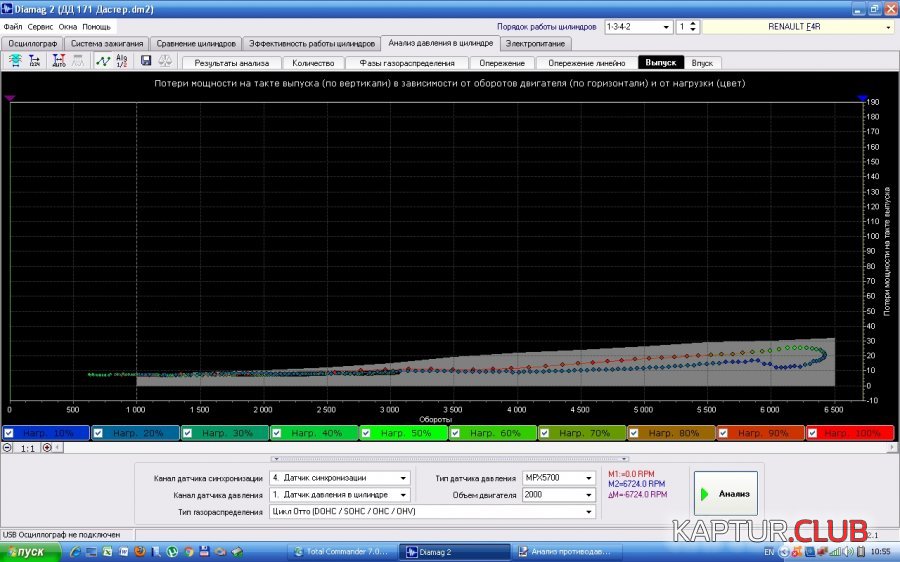Toggle the Нагр. 10% checkbox
900x562 pixels.
9,433
